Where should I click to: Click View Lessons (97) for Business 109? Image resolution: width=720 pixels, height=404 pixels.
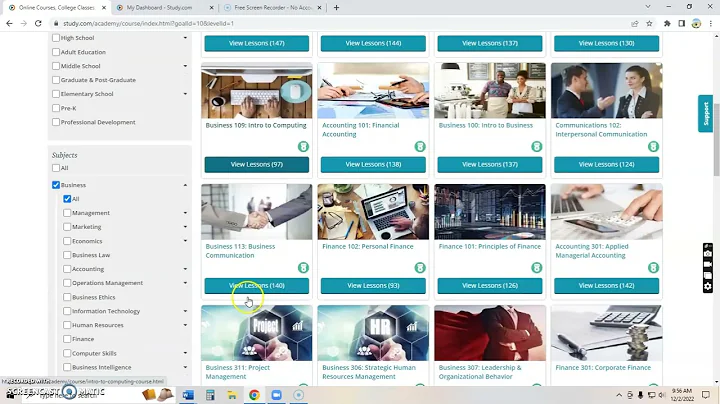[257, 164]
